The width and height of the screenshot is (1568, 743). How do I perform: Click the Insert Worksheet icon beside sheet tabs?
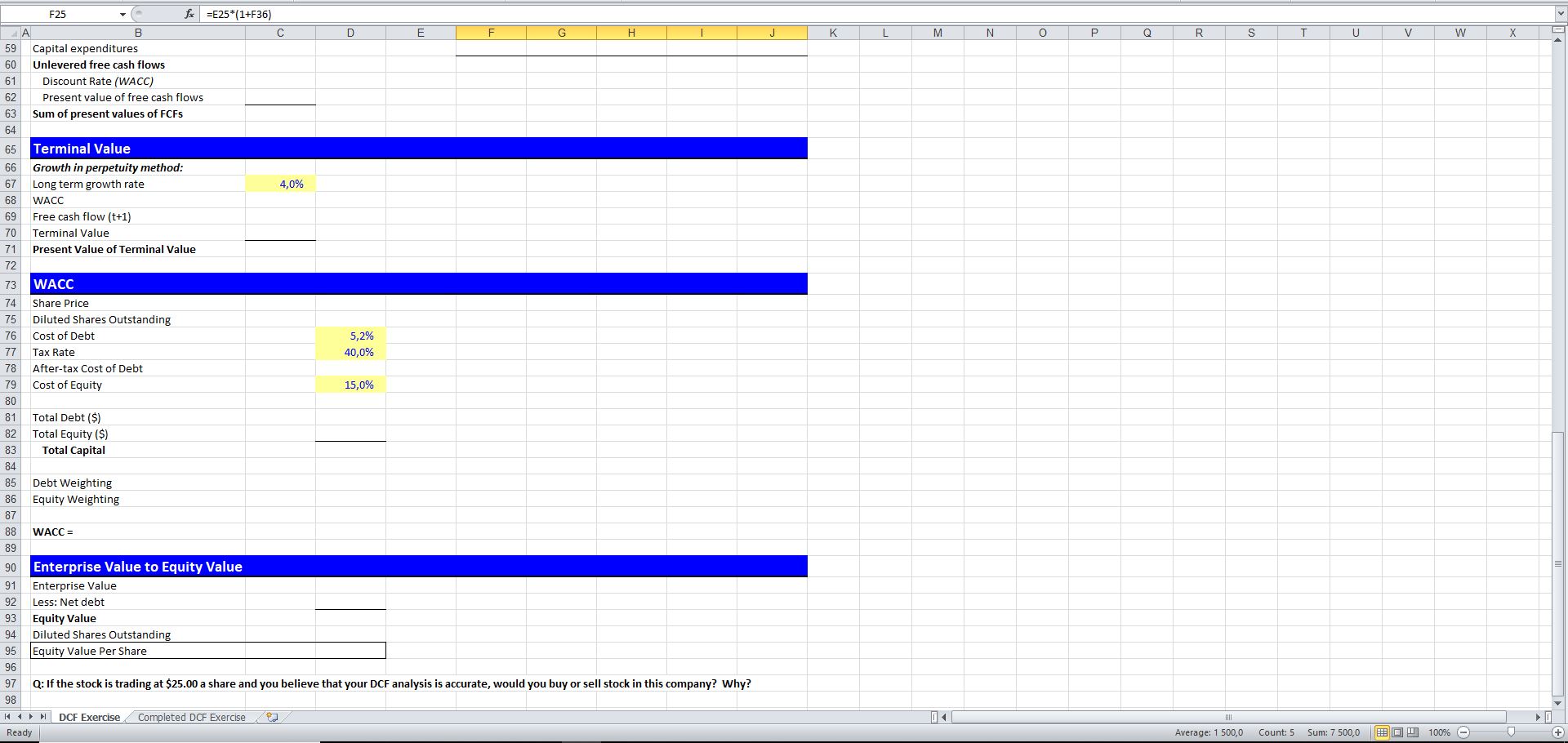pyautogui.click(x=272, y=716)
